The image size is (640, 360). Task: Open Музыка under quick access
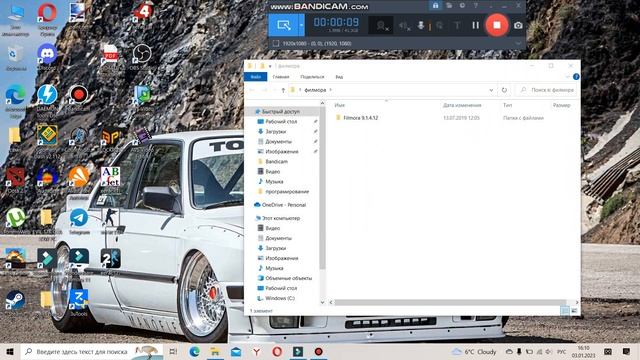274,182
